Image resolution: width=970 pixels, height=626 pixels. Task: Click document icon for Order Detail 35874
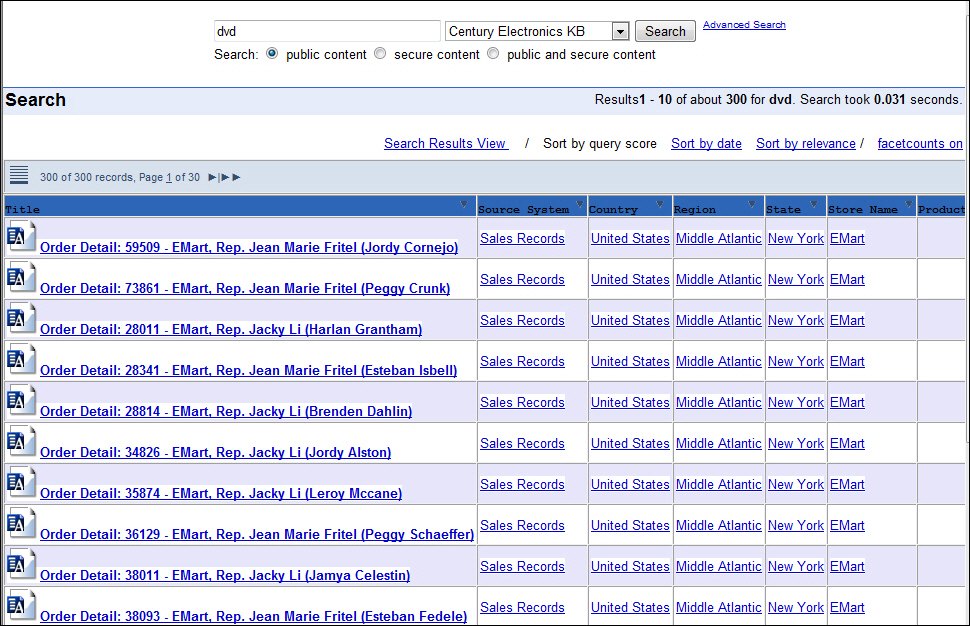click(20, 482)
